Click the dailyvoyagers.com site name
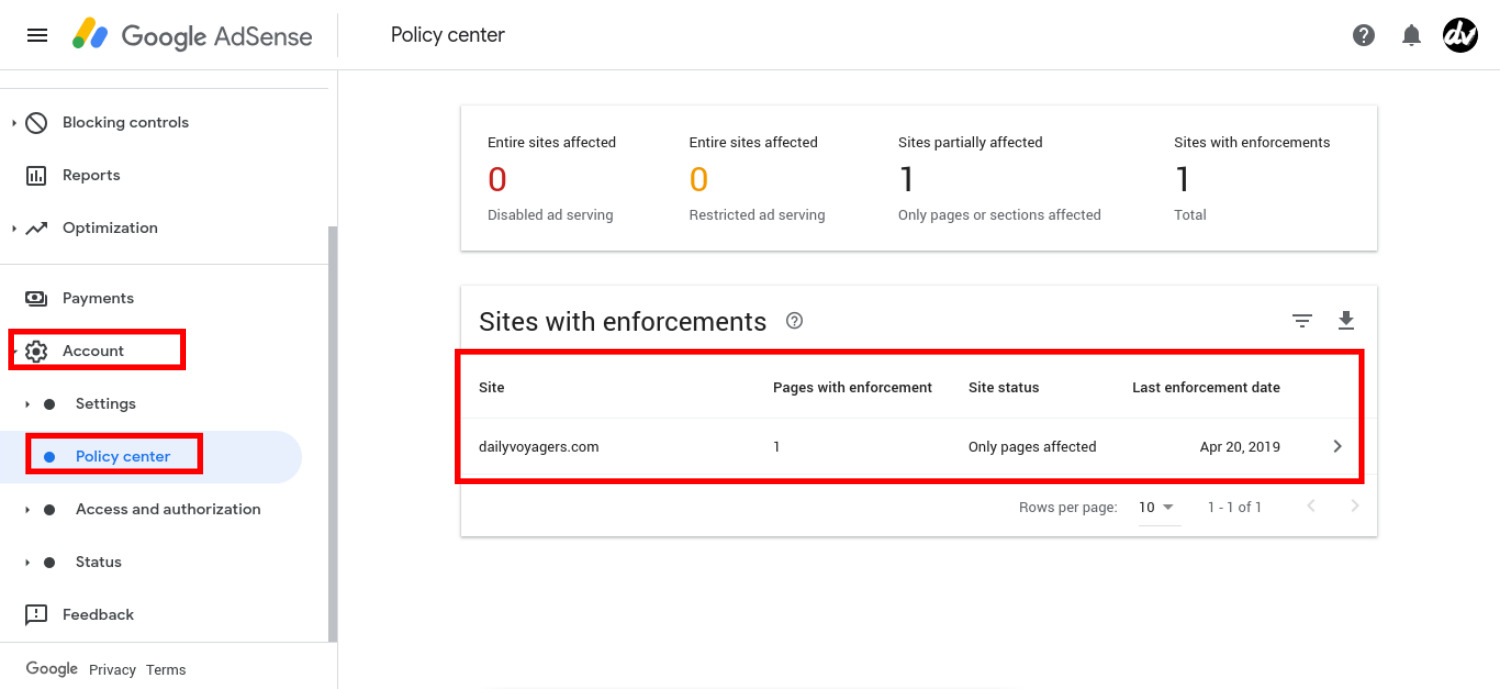Viewport: 1500px width, 689px height. pyautogui.click(x=539, y=447)
